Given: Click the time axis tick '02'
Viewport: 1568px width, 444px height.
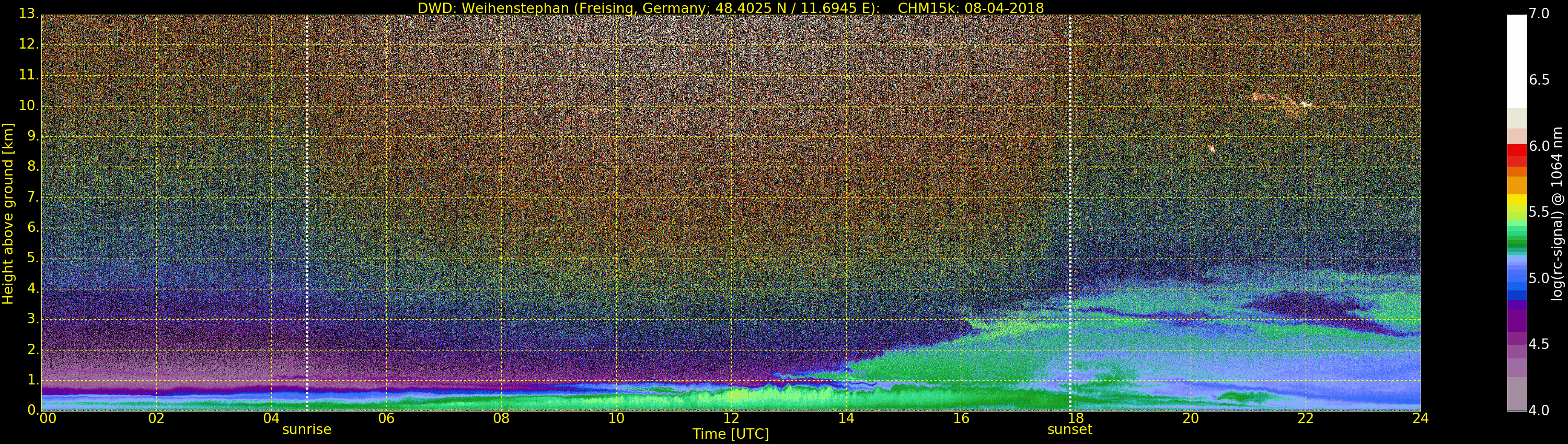Looking at the screenshot, I should pos(156,418).
